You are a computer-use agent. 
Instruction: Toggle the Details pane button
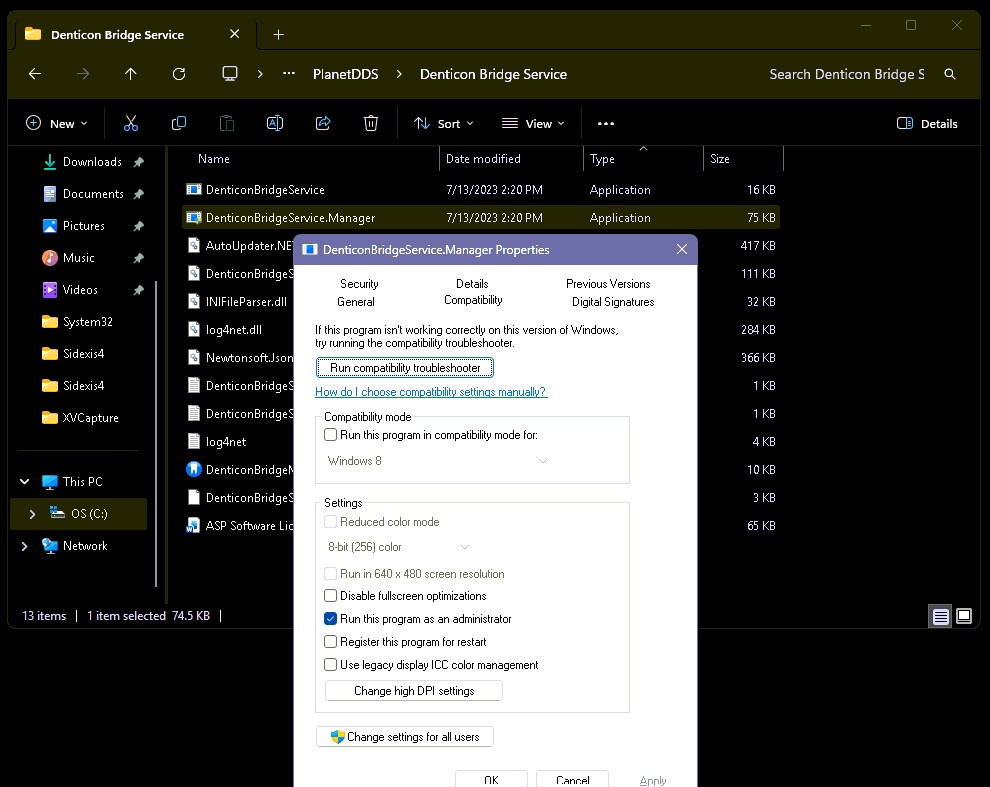(x=927, y=124)
